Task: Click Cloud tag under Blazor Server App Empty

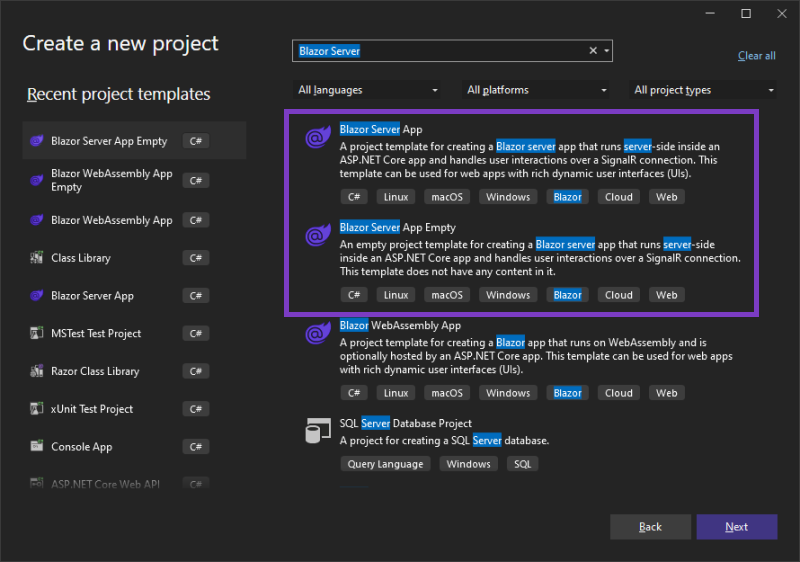Action: 618,295
